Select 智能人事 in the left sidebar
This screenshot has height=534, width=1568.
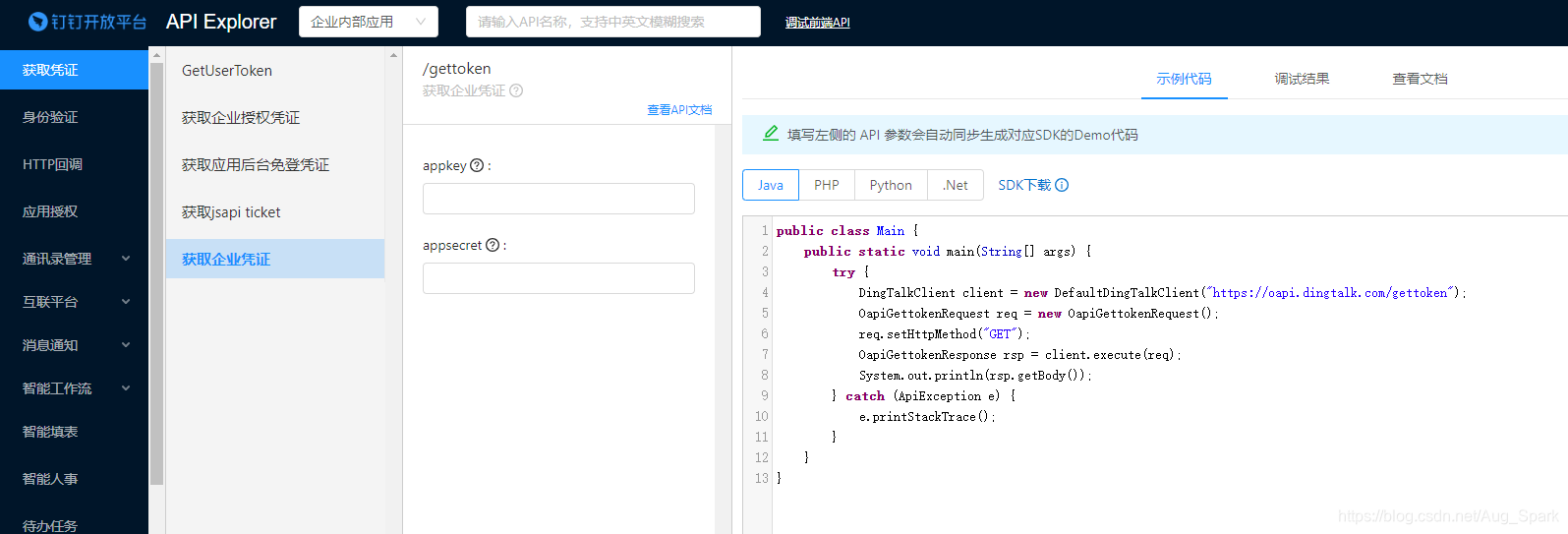click(x=74, y=479)
